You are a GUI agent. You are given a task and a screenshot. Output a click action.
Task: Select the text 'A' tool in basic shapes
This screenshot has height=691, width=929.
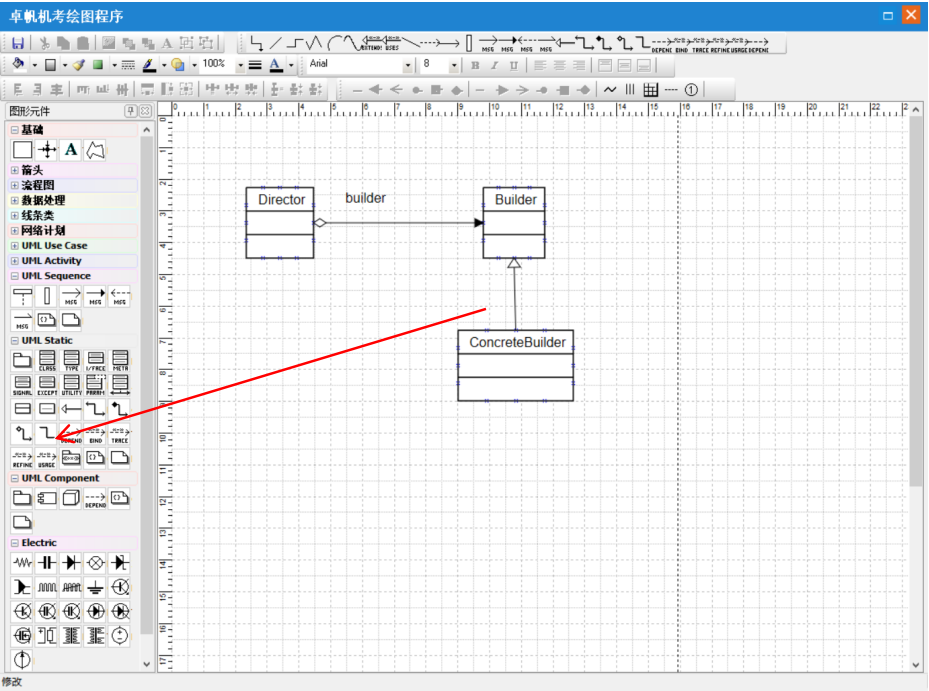click(x=71, y=150)
